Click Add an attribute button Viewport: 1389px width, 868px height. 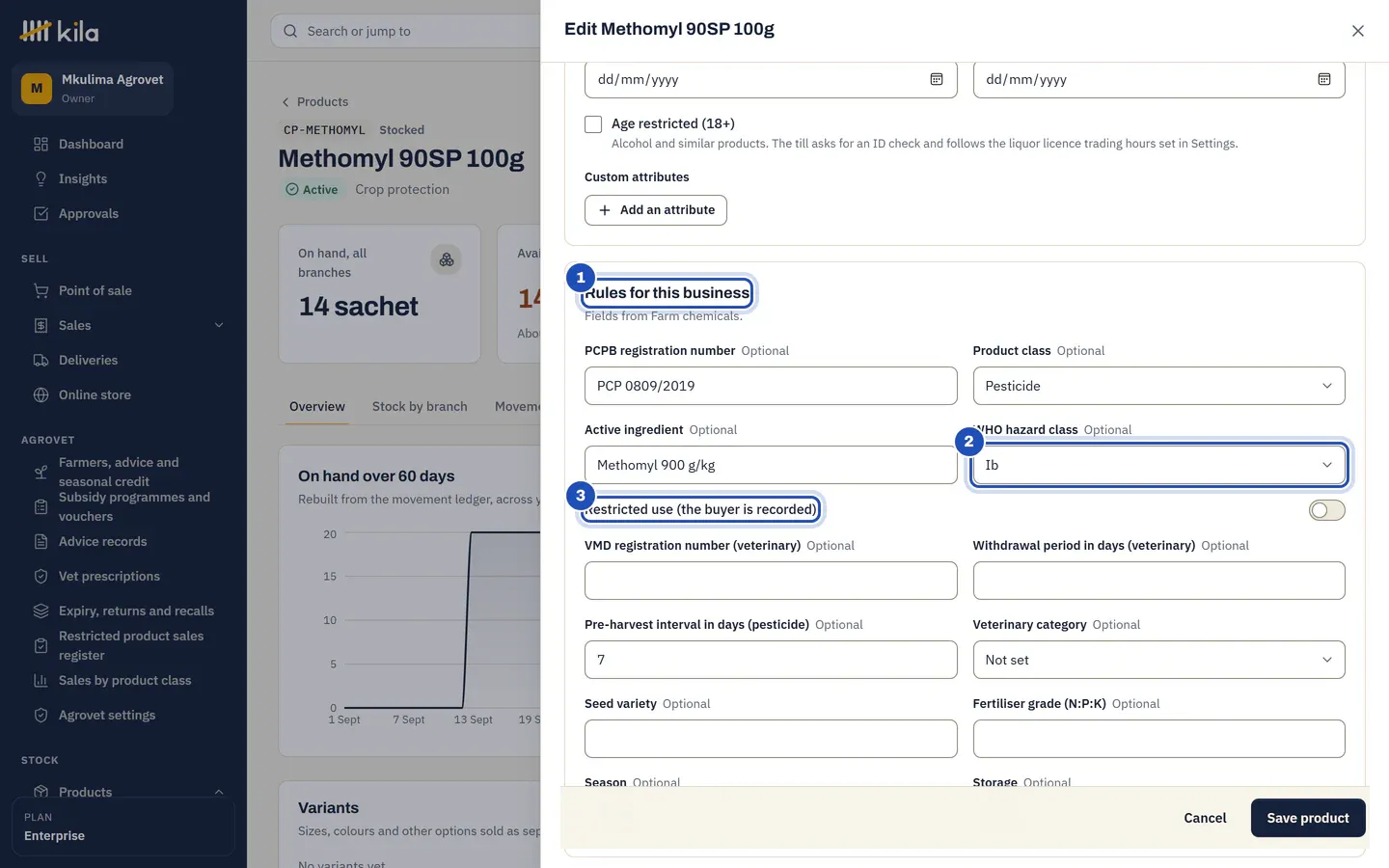(x=656, y=209)
